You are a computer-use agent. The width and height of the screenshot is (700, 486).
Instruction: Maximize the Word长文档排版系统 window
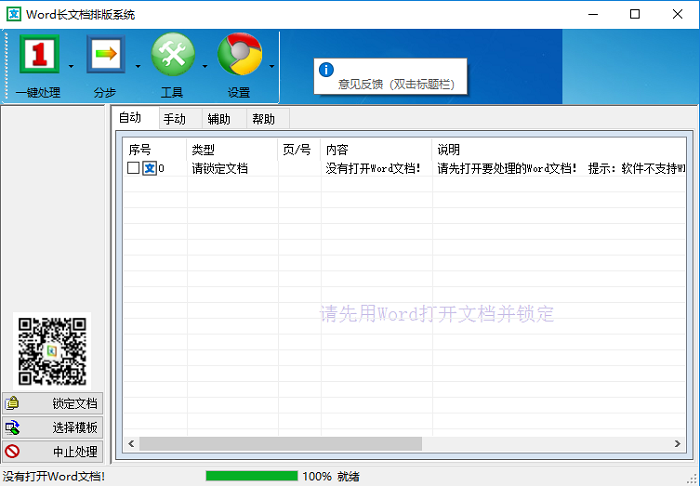[635, 14]
